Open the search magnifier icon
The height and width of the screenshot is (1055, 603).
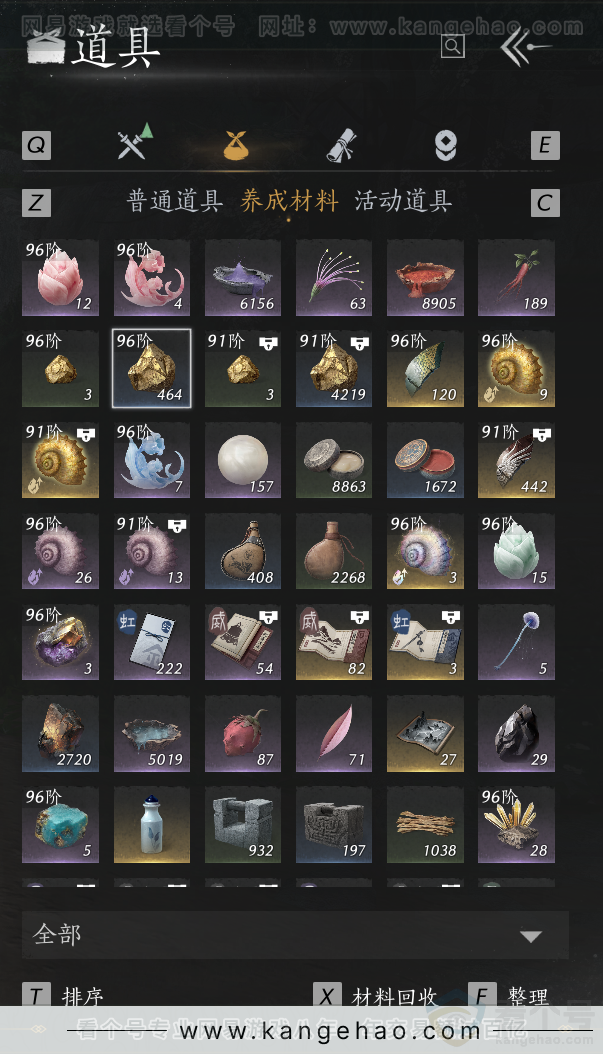(453, 46)
